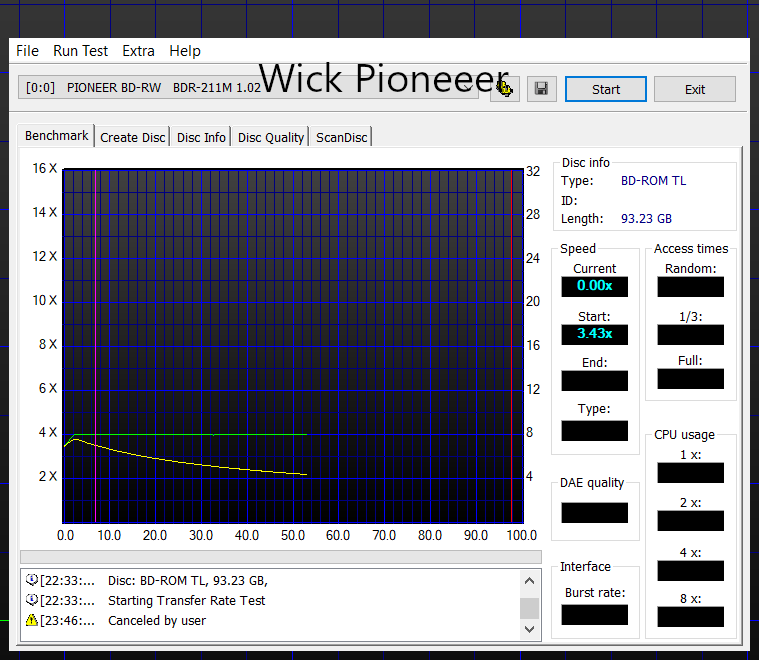Click the CPU usage 2 x box
This screenshot has width=759, height=660.
pos(690,521)
